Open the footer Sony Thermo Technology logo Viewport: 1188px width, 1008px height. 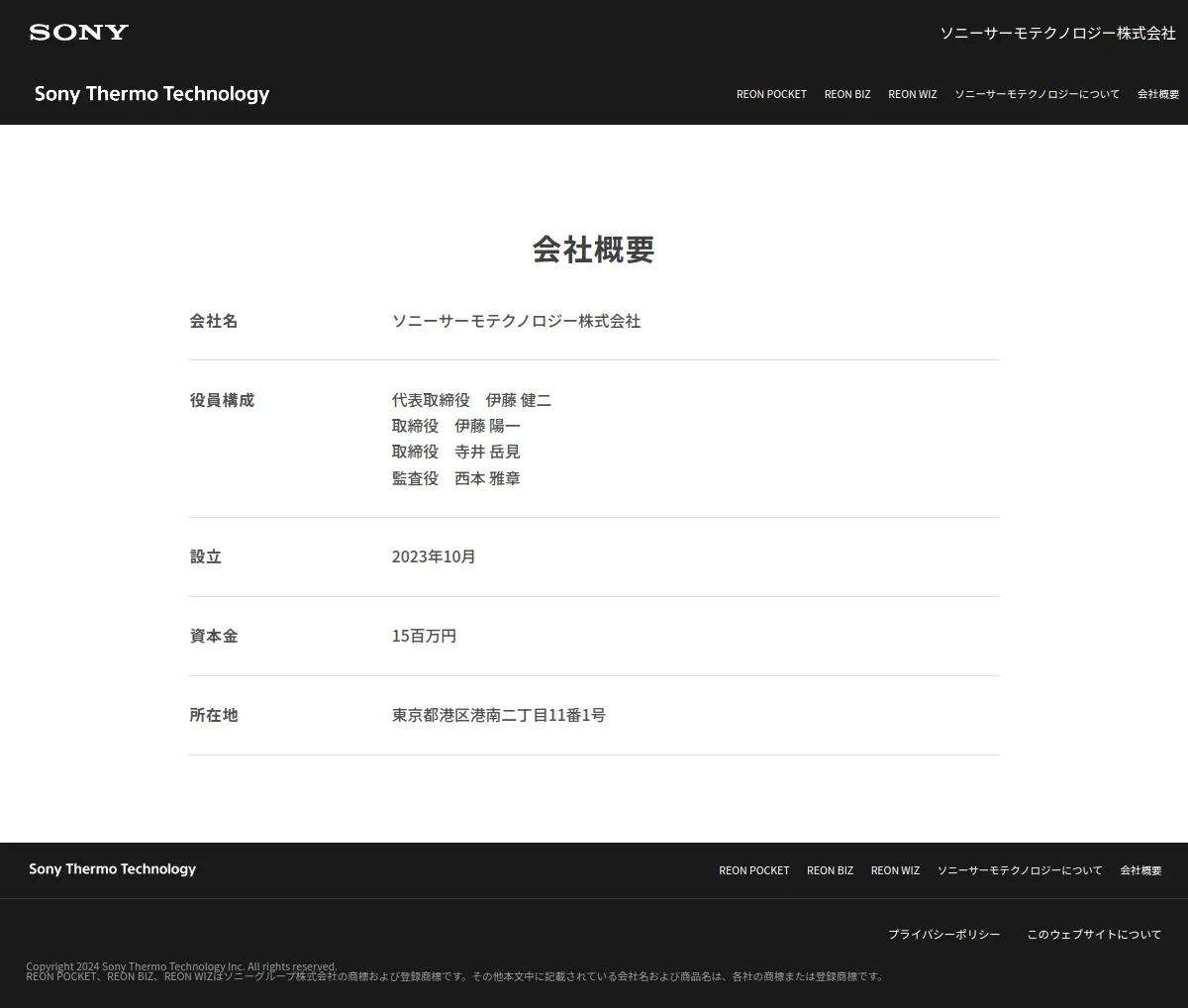(113, 869)
